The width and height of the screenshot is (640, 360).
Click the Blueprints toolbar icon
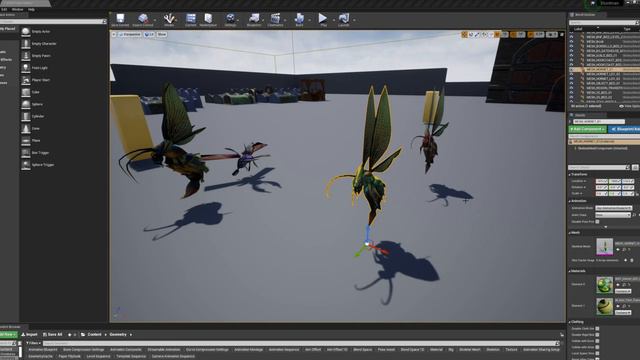(254, 20)
